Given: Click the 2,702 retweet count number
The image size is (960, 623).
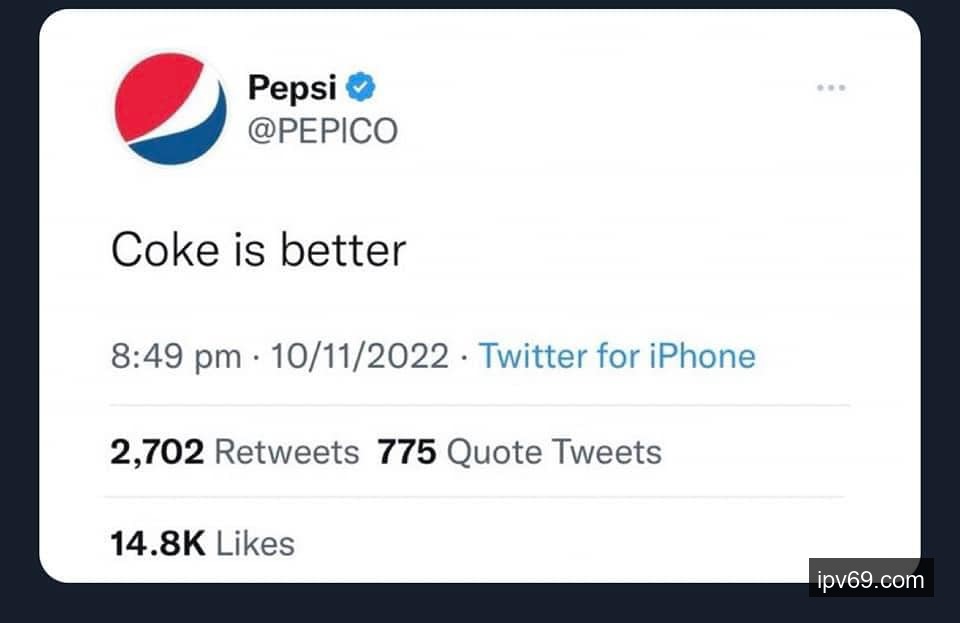Looking at the screenshot, I should (x=157, y=452).
